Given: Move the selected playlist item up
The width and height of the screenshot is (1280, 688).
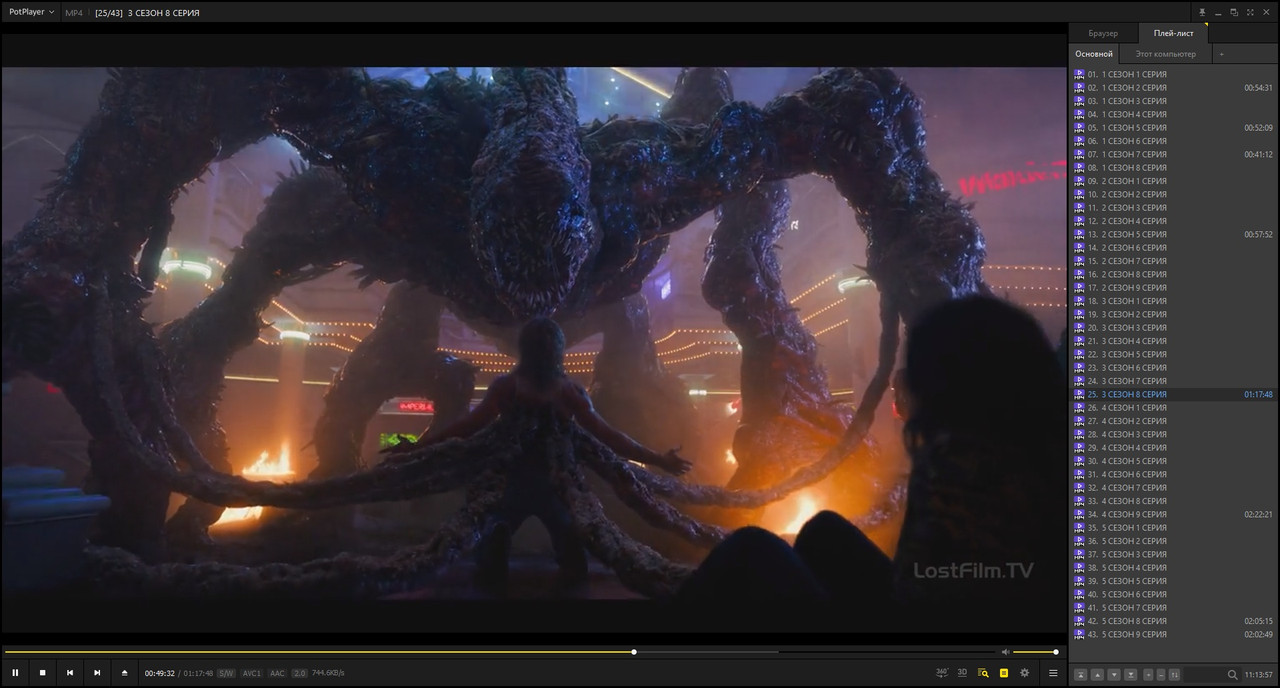Looking at the screenshot, I should [1097, 675].
